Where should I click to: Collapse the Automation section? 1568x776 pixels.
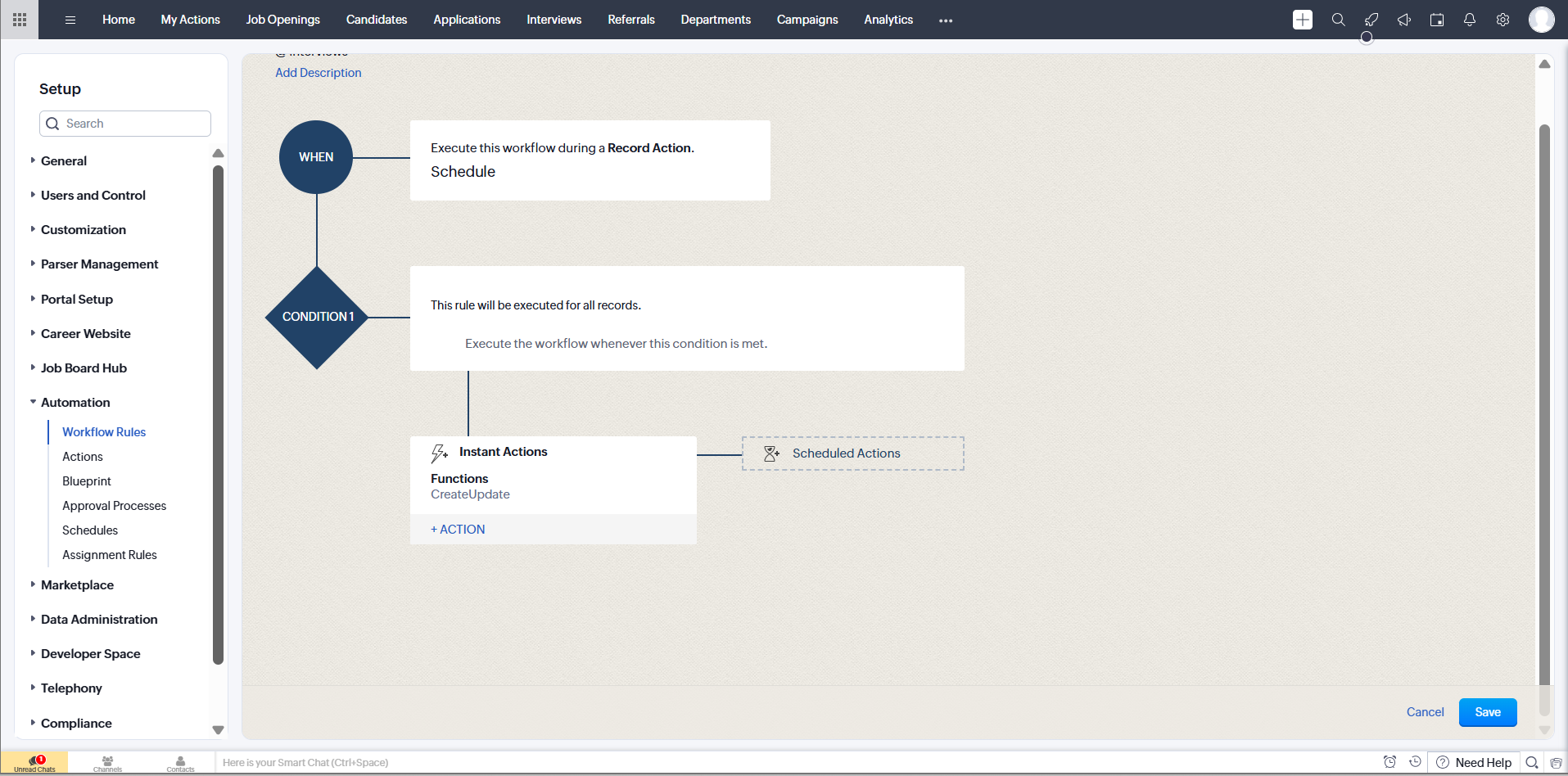click(x=75, y=403)
